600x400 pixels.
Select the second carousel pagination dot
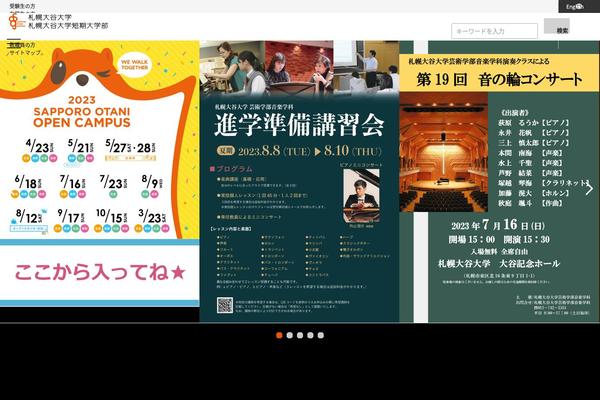pyautogui.click(x=290, y=335)
